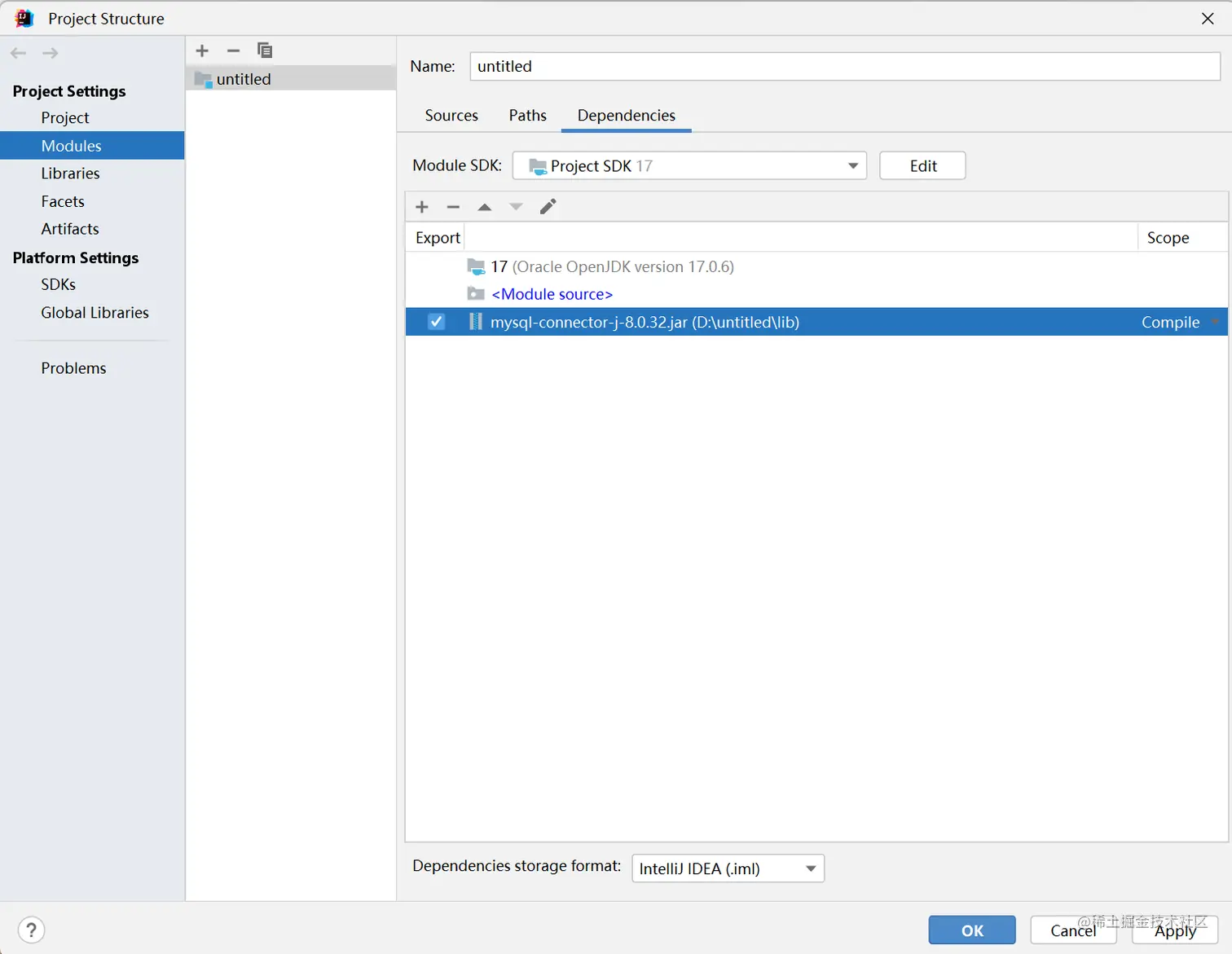1232x954 pixels.
Task: Select mysql-connector-j-8.0.32.jar row text
Action: tap(645, 322)
